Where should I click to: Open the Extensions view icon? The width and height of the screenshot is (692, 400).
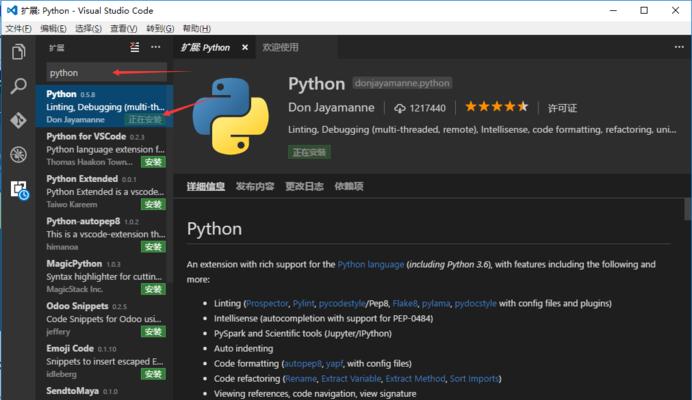19,189
